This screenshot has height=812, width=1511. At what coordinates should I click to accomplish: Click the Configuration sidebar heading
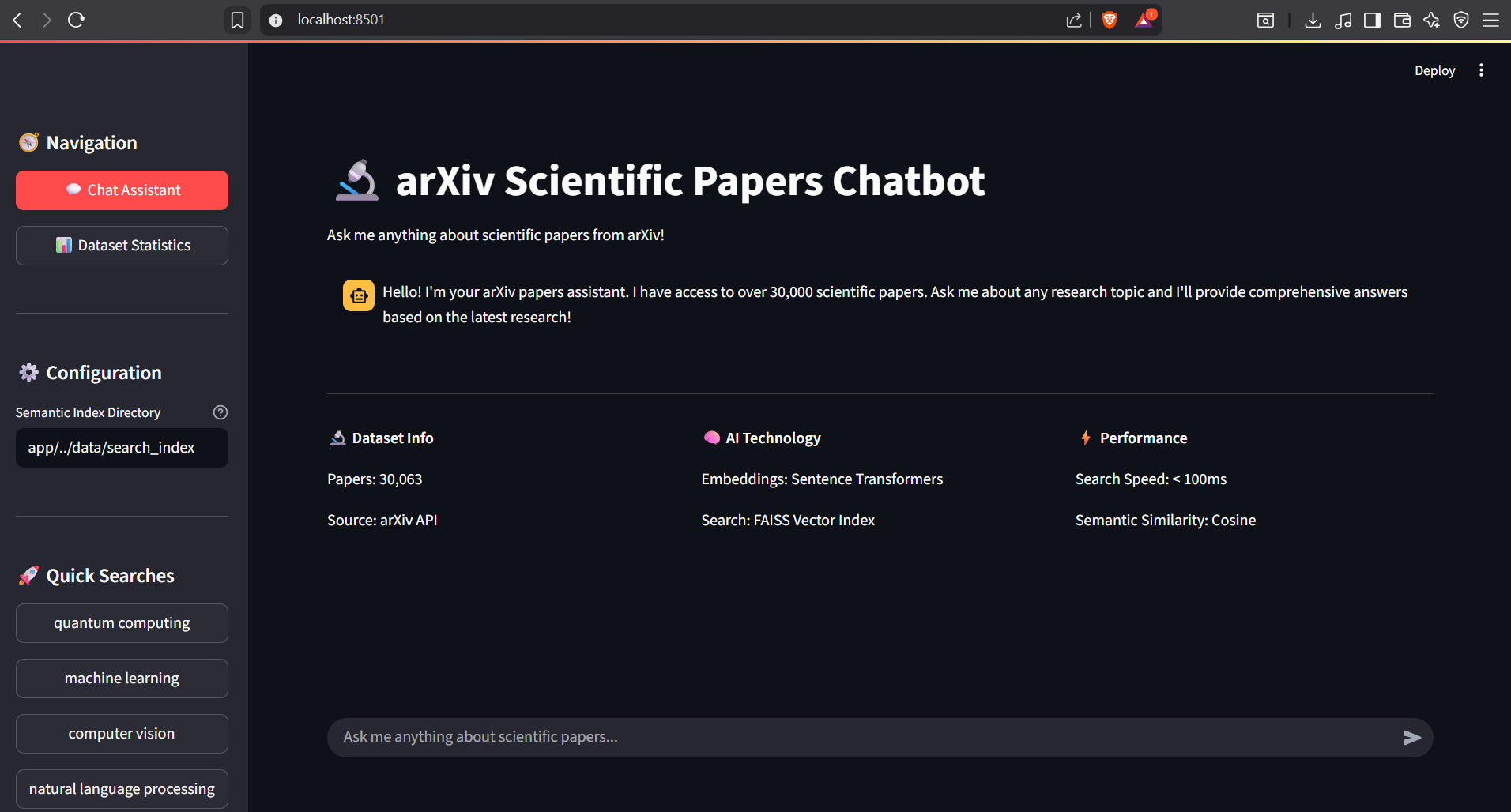coord(104,373)
